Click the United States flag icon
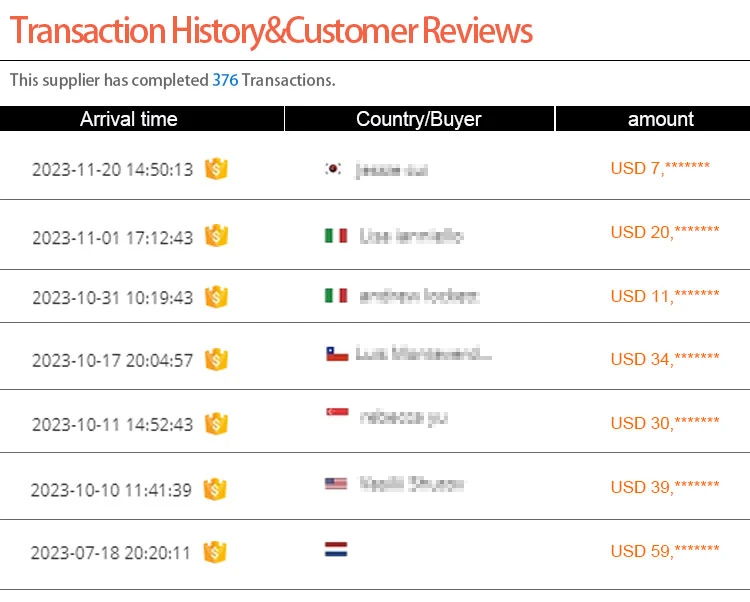 (336, 484)
